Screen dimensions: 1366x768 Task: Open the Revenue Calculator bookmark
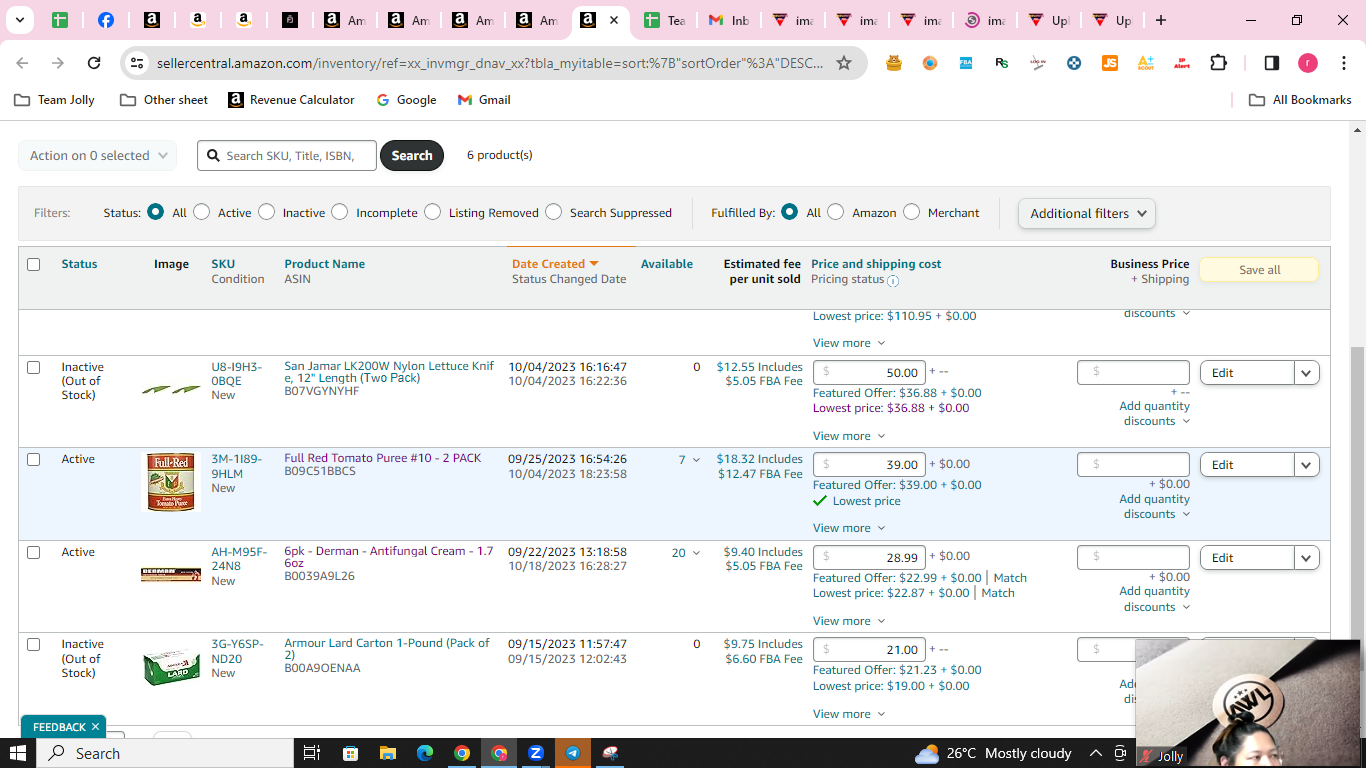click(291, 100)
